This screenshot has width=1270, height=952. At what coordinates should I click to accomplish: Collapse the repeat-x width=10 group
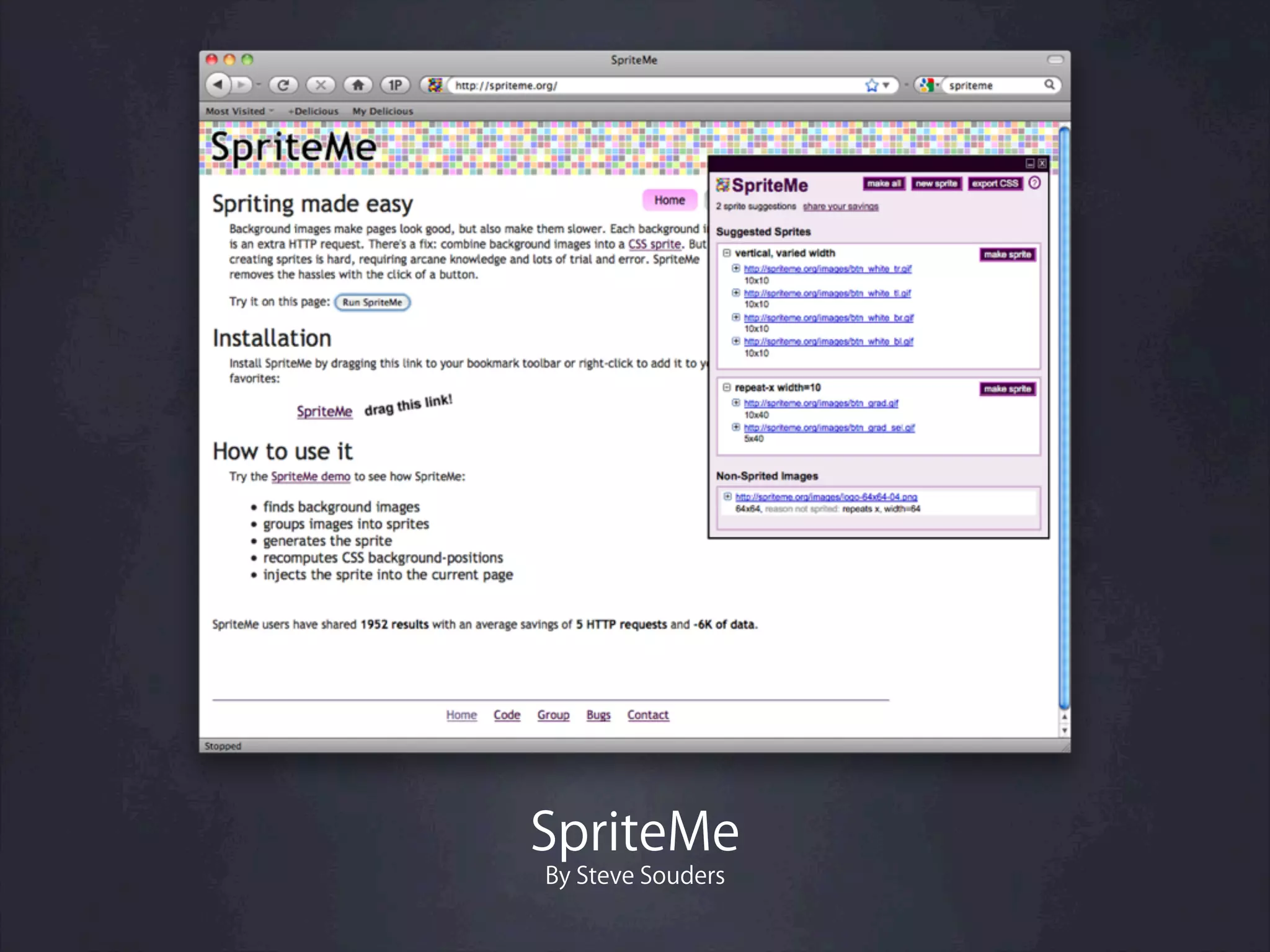click(x=727, y=387)
